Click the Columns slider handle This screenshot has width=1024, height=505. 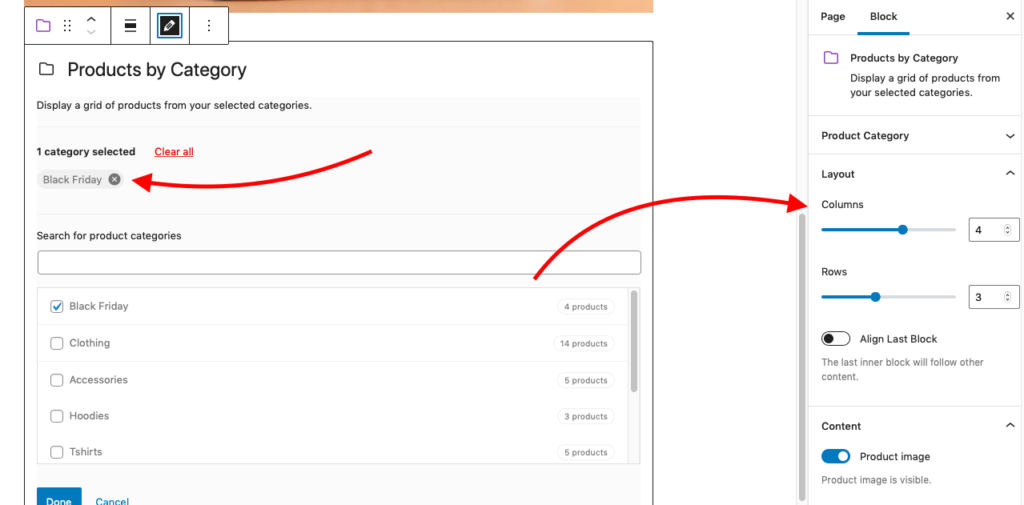(x=903, y=229)
